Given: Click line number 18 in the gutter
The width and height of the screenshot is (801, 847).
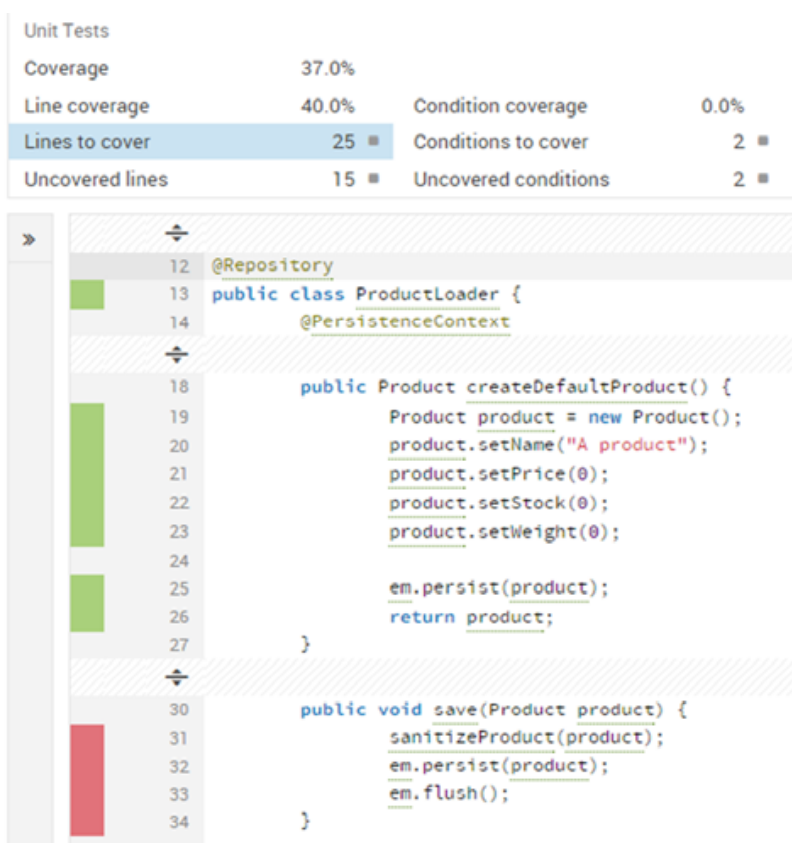Looking at the screenshot, I should (178, 387).
